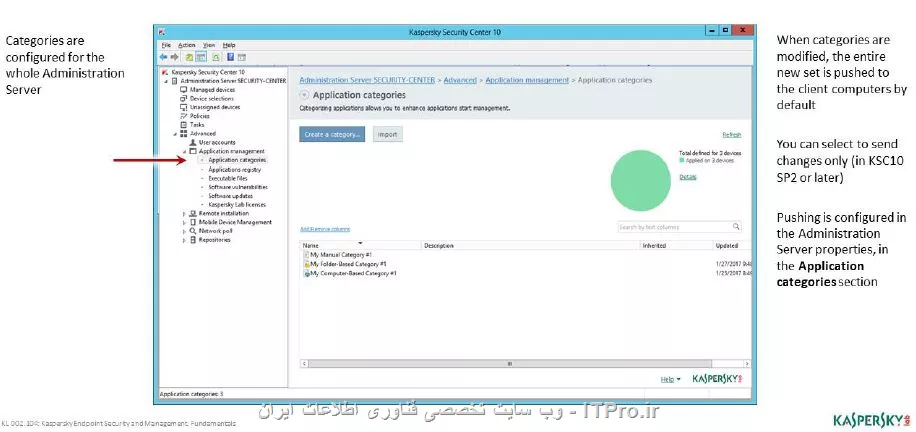Image resolution: width=916 pixels, height=432 pixels.
Task: Open the Help menu in menu bar
Action: tap(229, 45)
